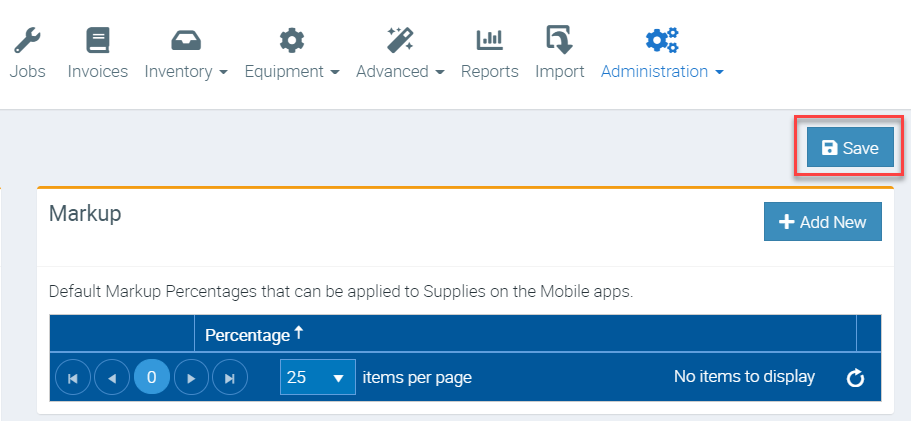Click the Jobs wrench icon
911x421 pixels.
(27, 40)
